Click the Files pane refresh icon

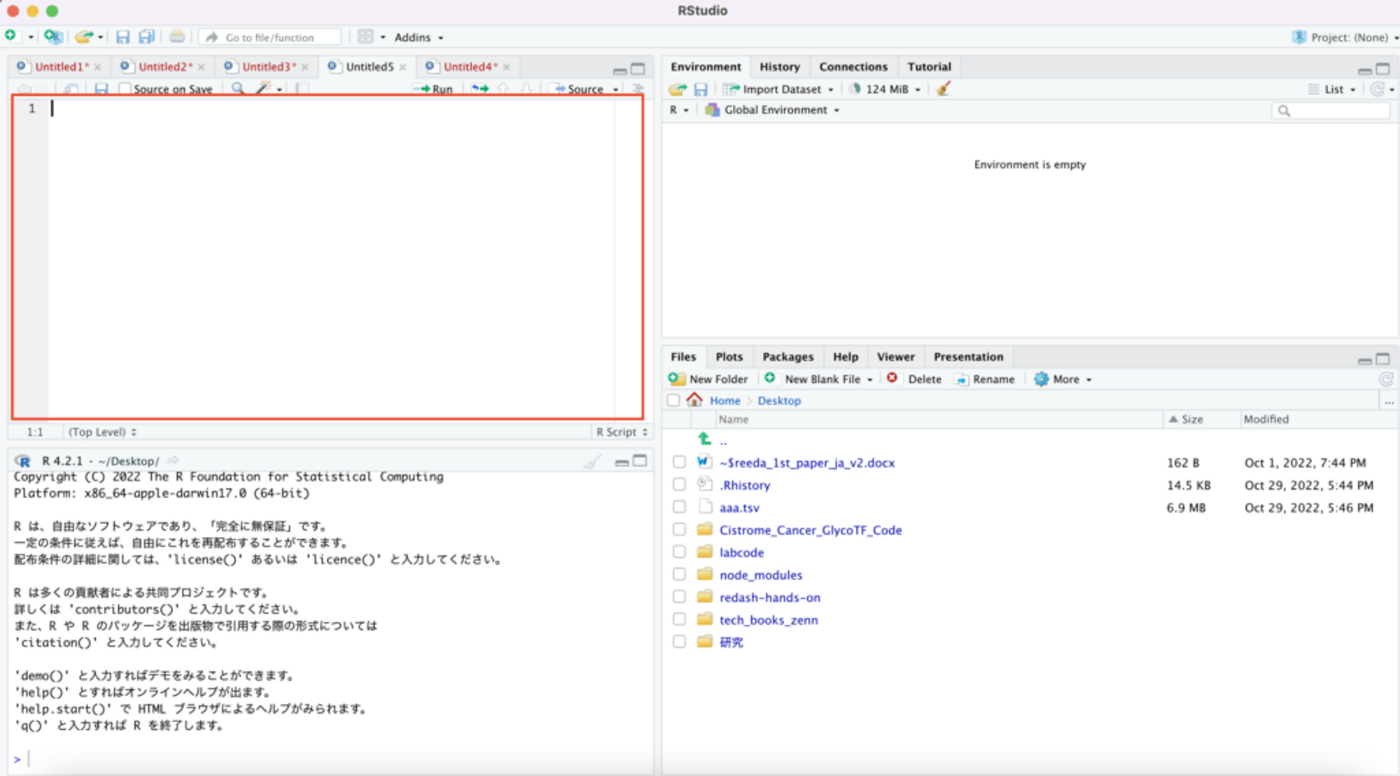pos(1385,379)
